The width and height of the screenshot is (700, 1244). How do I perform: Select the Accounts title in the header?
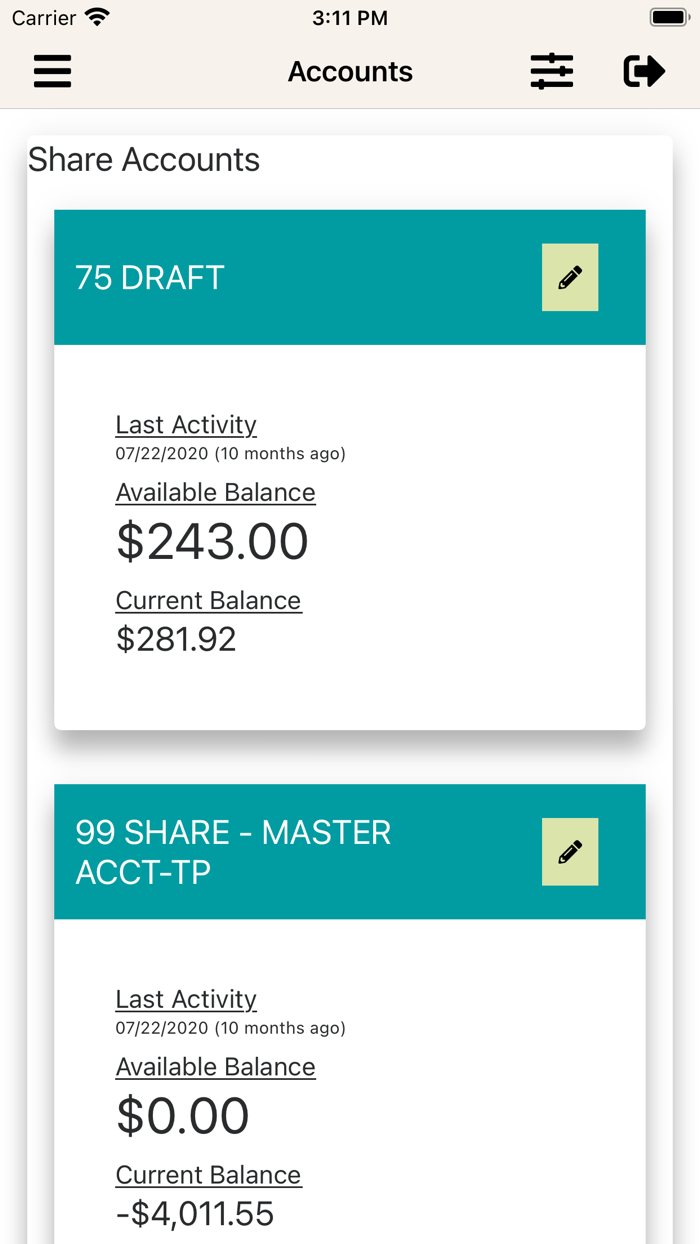(350, 71)
